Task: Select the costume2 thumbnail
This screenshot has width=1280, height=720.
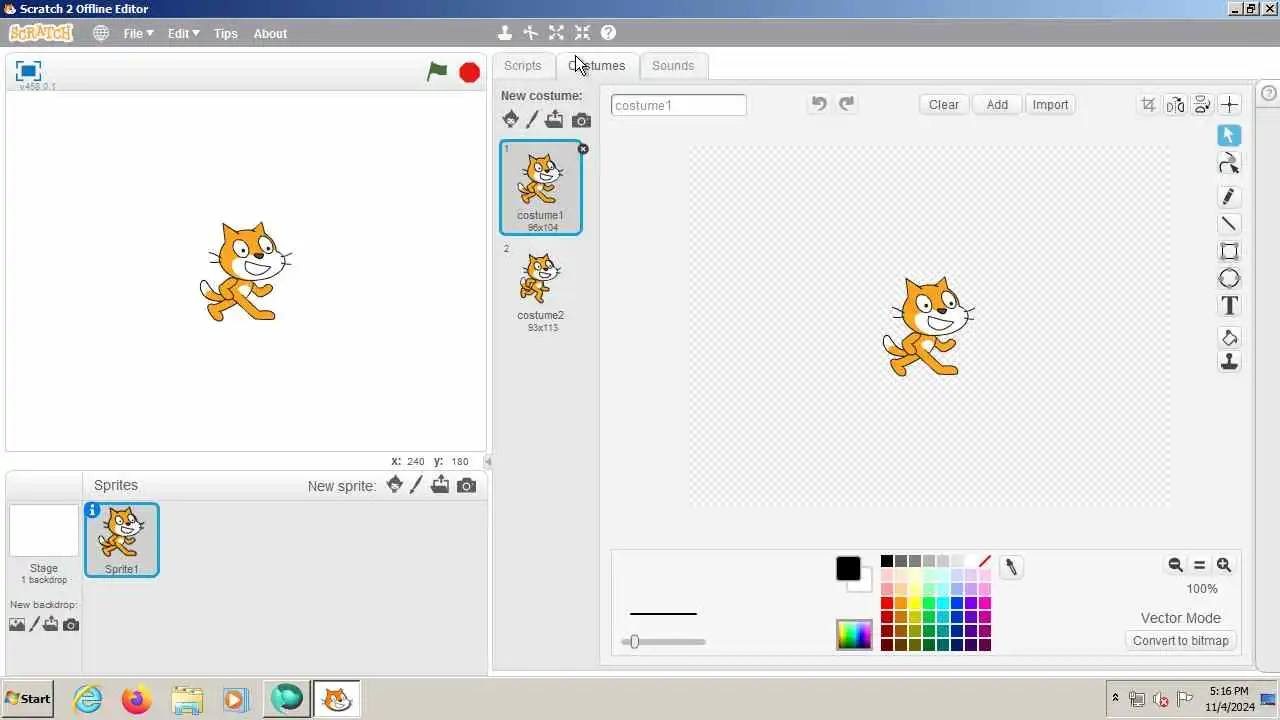Action: pos(540,288)
